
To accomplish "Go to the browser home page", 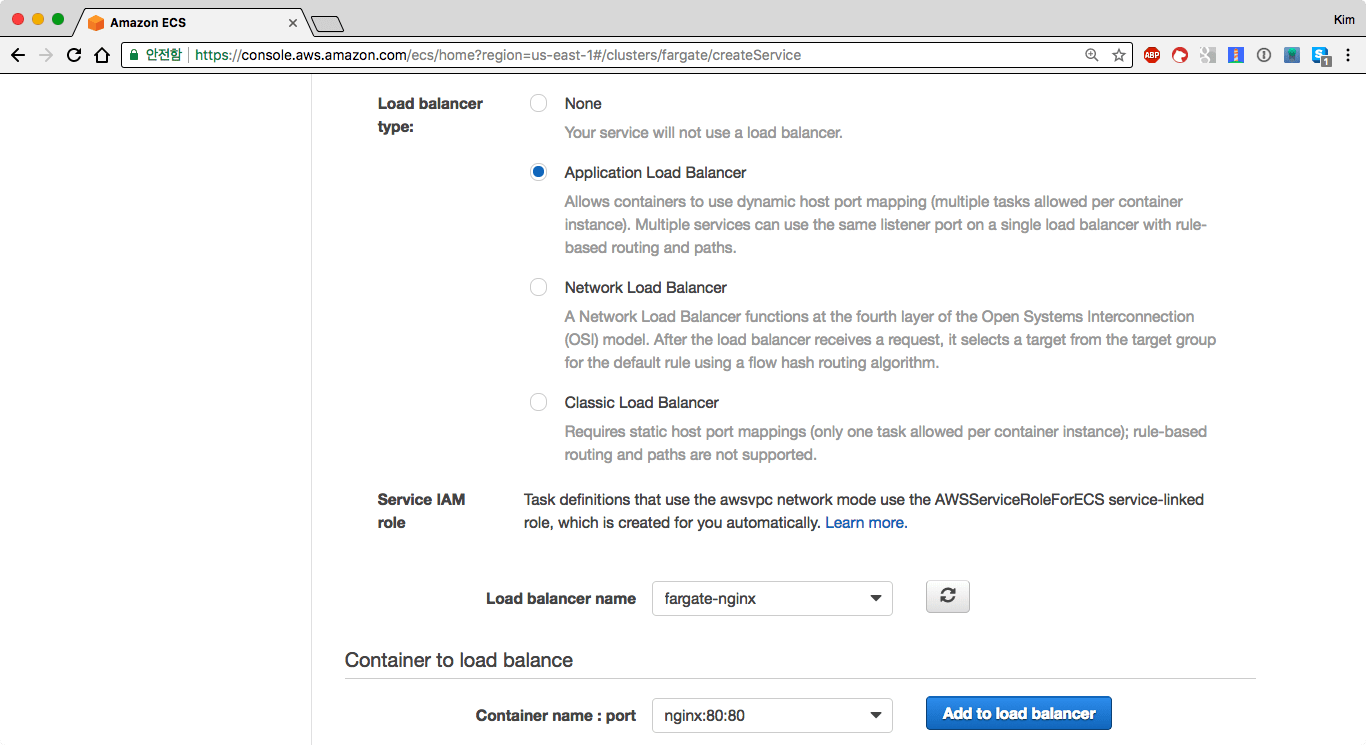I will 101,55.
